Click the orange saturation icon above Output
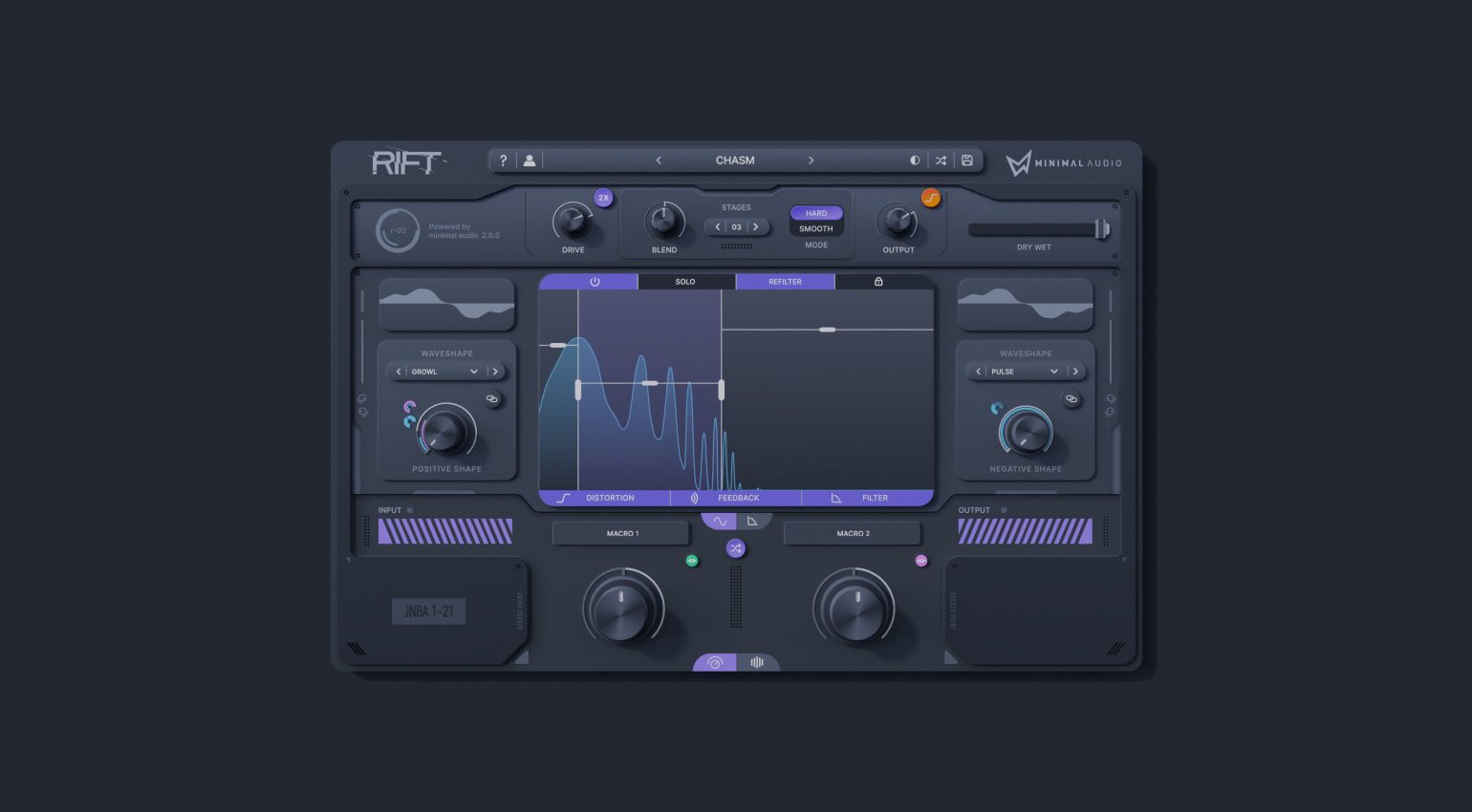 [x=930, y=198]
